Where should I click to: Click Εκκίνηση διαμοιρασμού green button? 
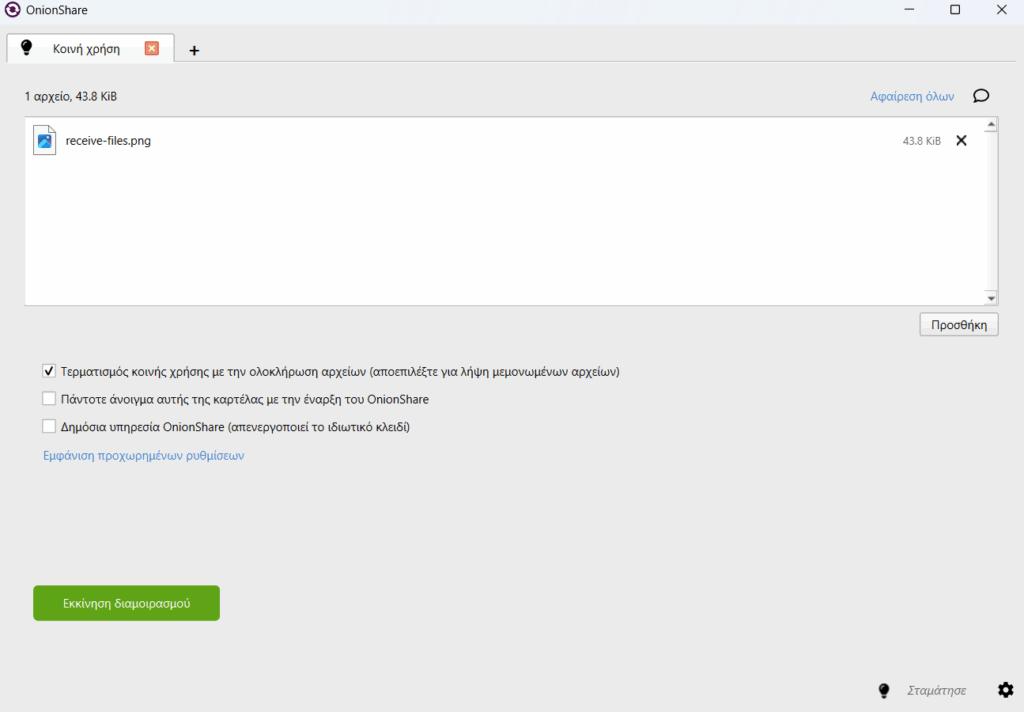point(126,603)
